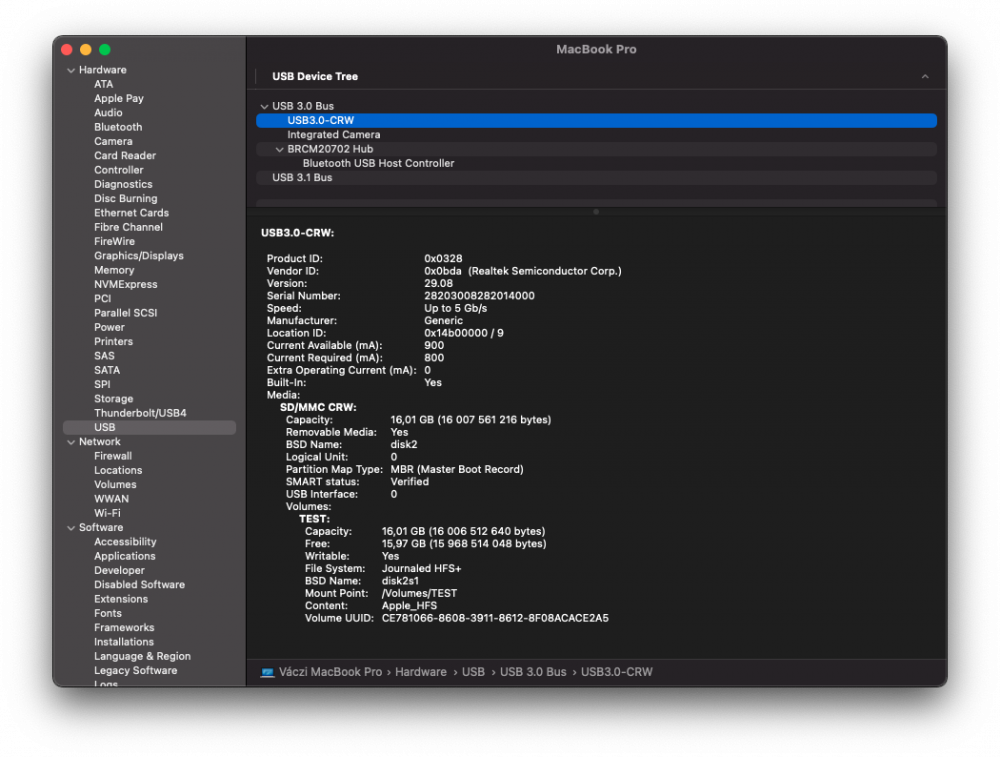This screenshot has height=757, width=1000.
Task: Open Diagnostics in the sidebar
Action: point(123,184)
